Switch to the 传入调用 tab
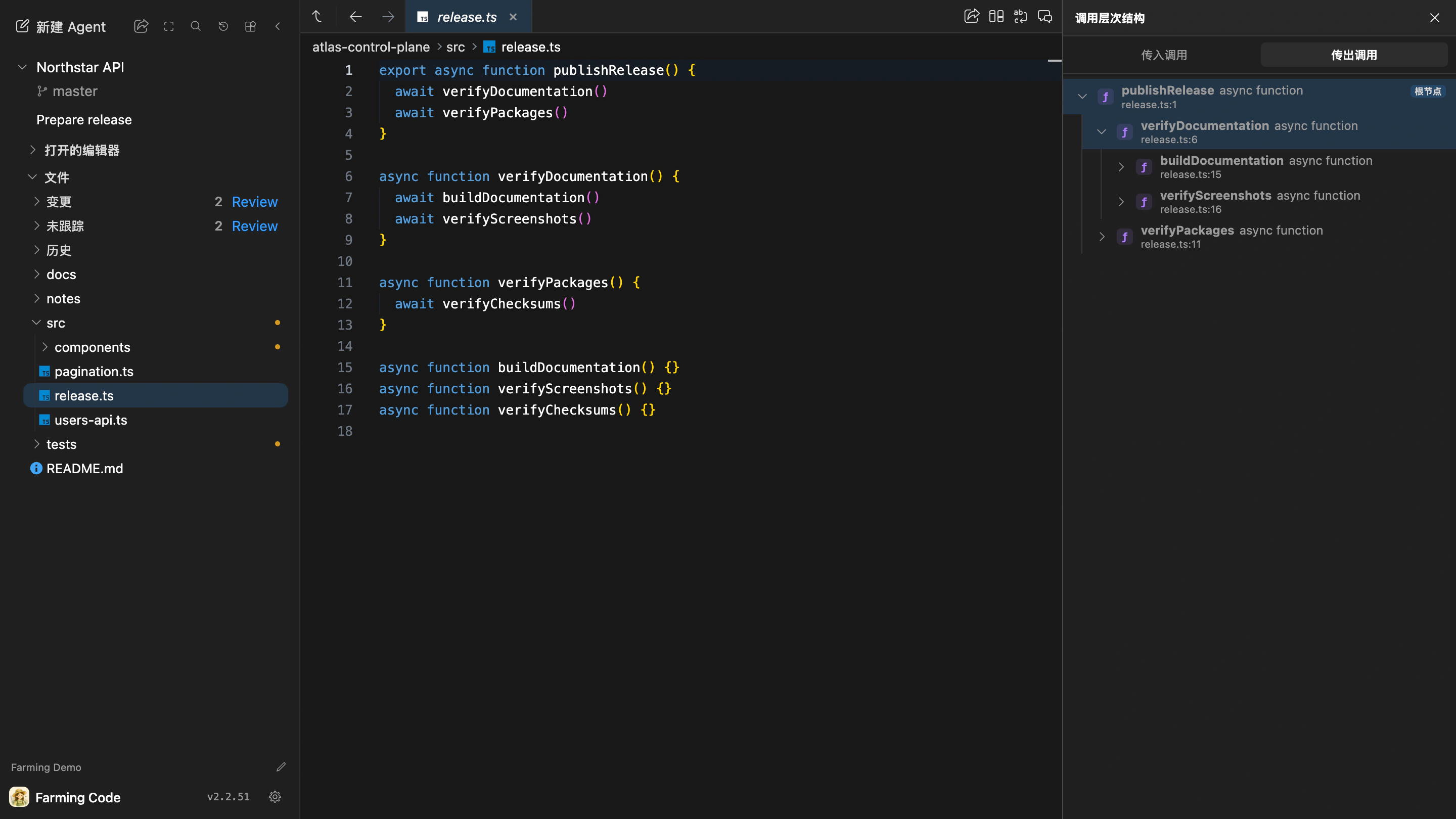 [1164, 55]
